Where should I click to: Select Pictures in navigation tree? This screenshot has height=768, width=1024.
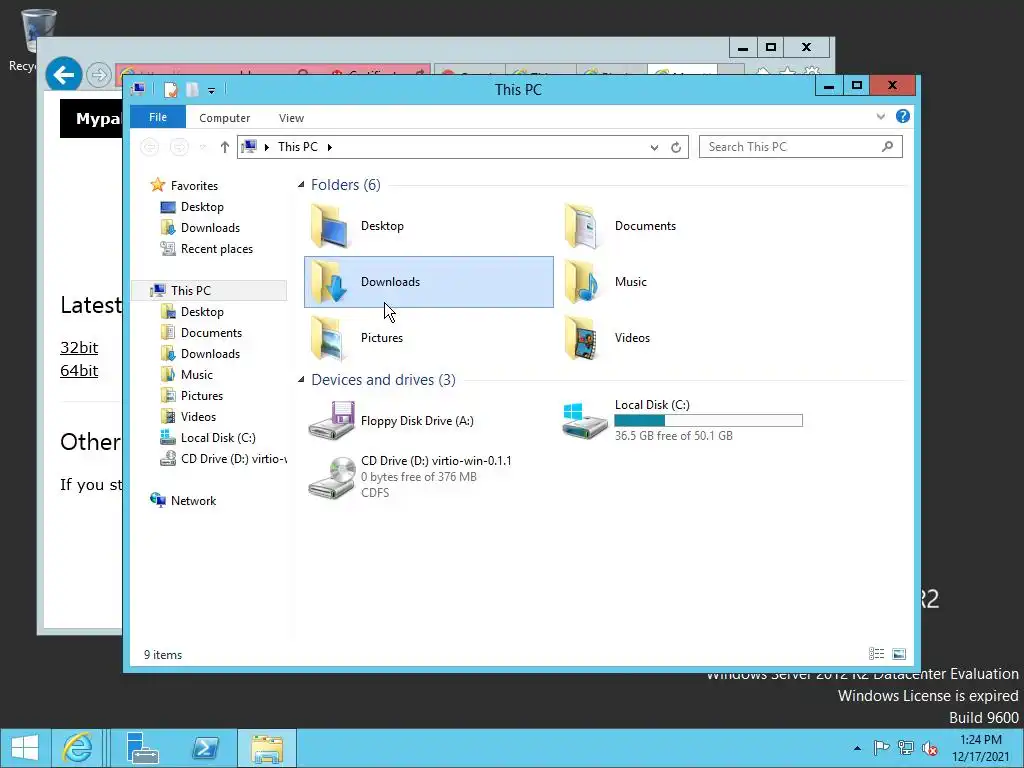201,396
